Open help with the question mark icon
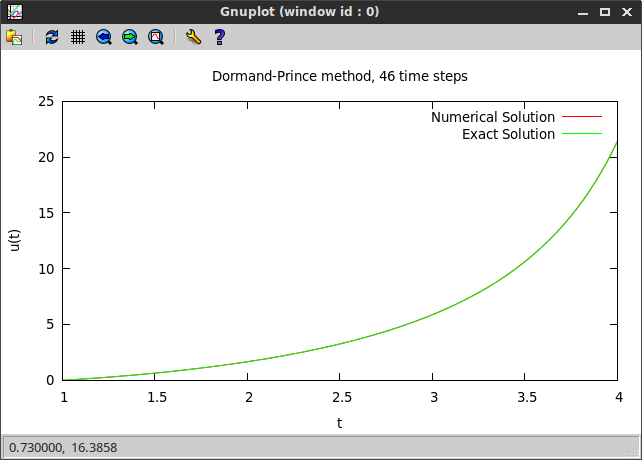 point(219,37)
